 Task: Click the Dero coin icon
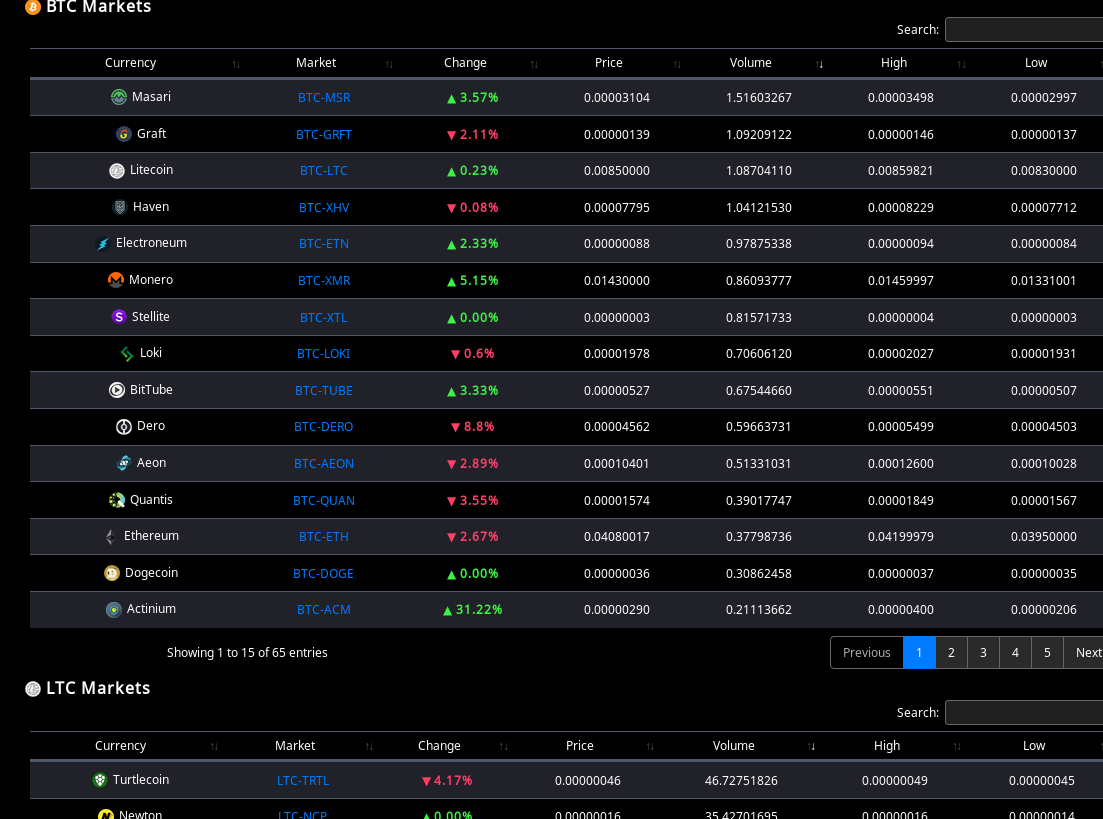tap(124, 426)
